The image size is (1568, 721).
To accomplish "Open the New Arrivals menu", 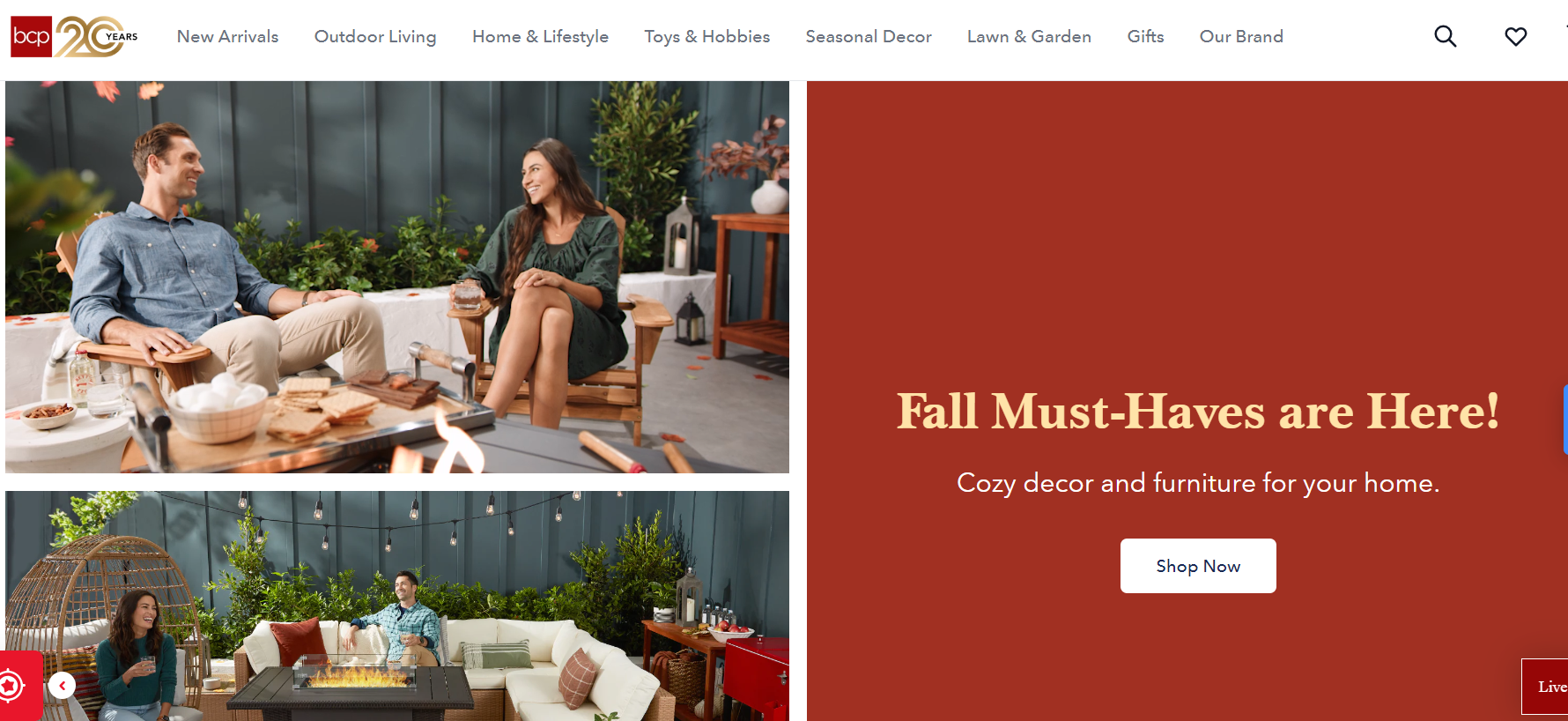I will pyautogui.click(x=227, y=36).
